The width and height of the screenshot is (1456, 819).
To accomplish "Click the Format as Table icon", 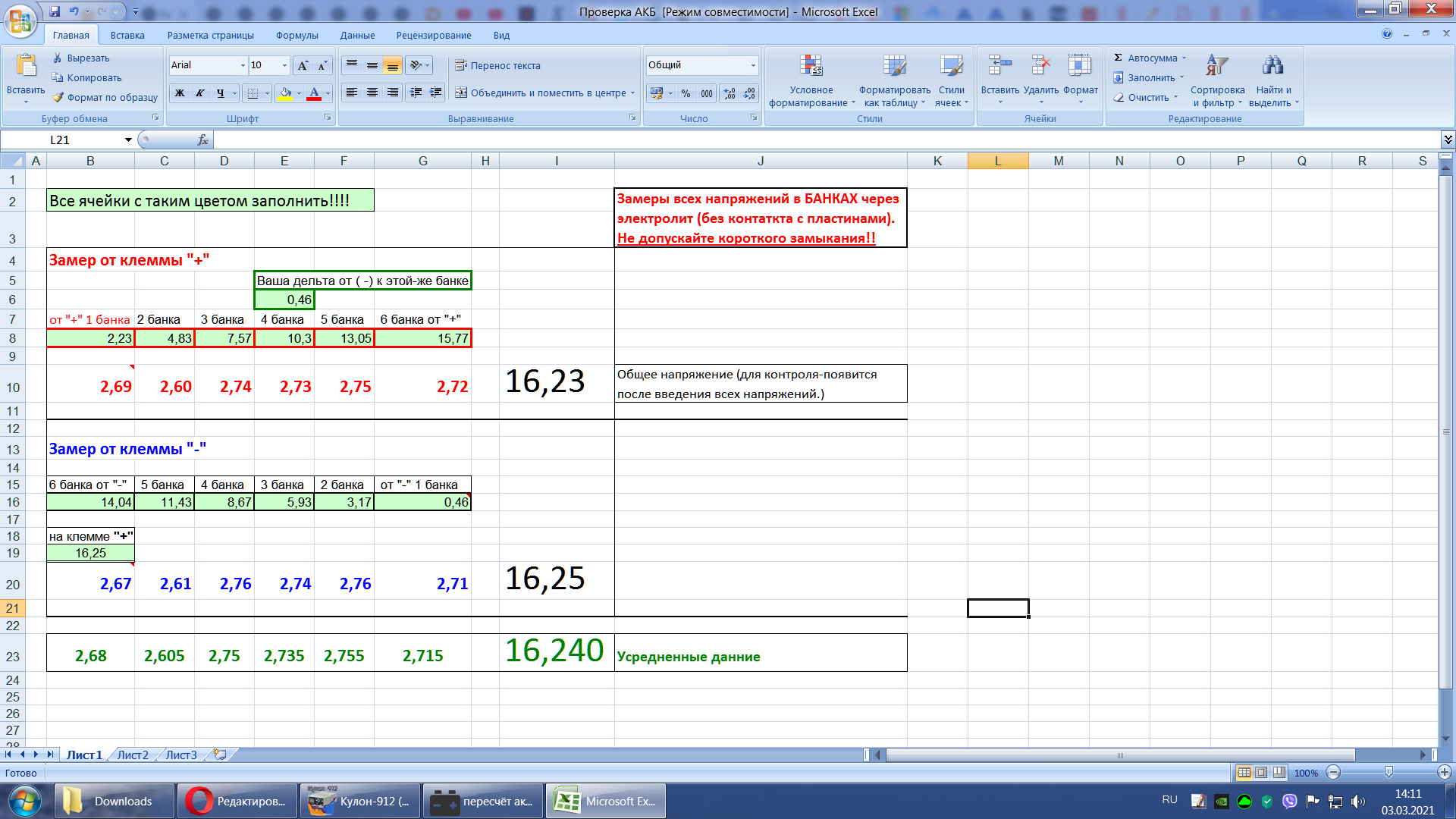I will pos(894,67).
